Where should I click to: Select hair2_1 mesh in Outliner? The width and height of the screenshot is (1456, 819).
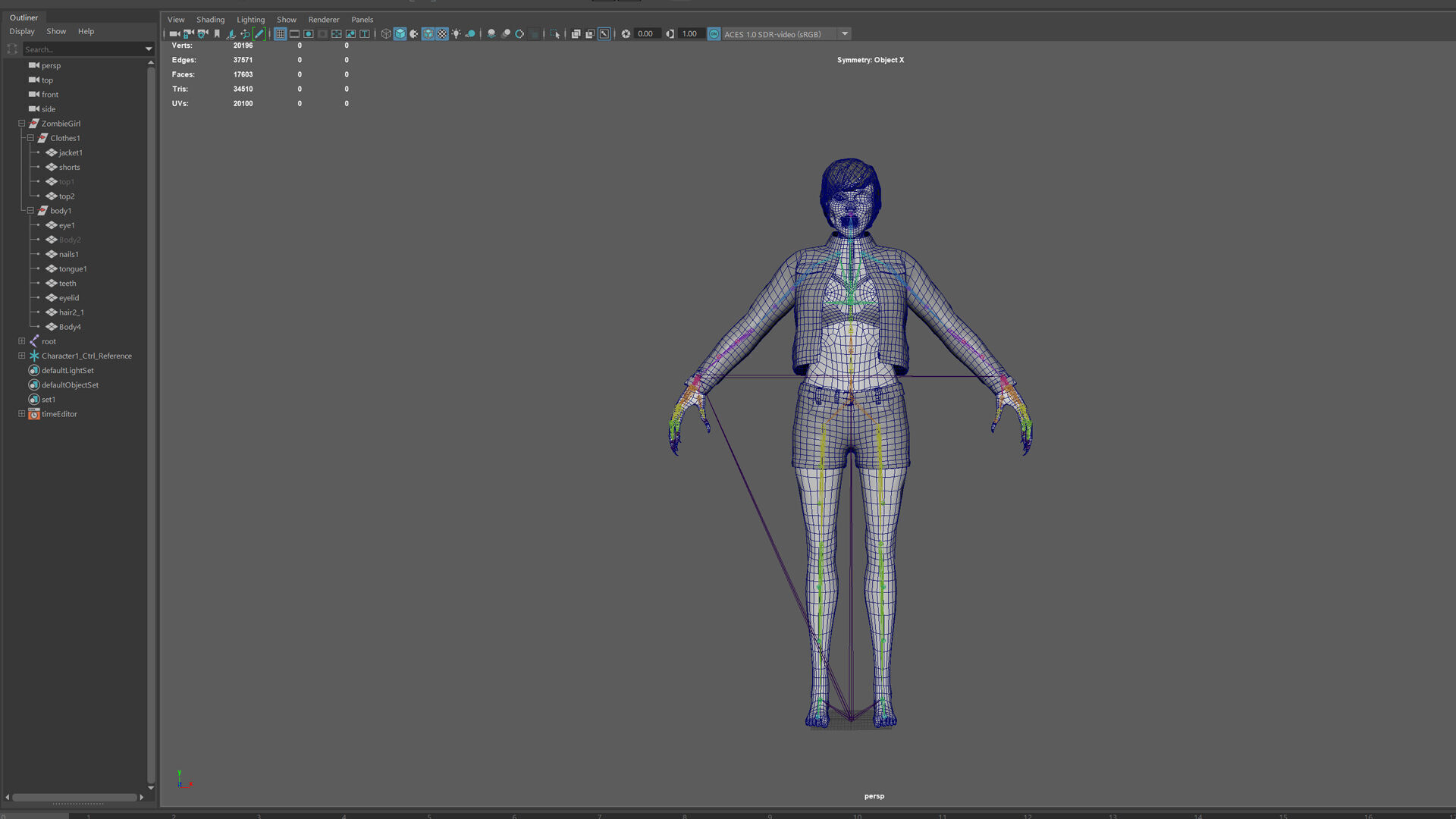click(x=71, y=312)
